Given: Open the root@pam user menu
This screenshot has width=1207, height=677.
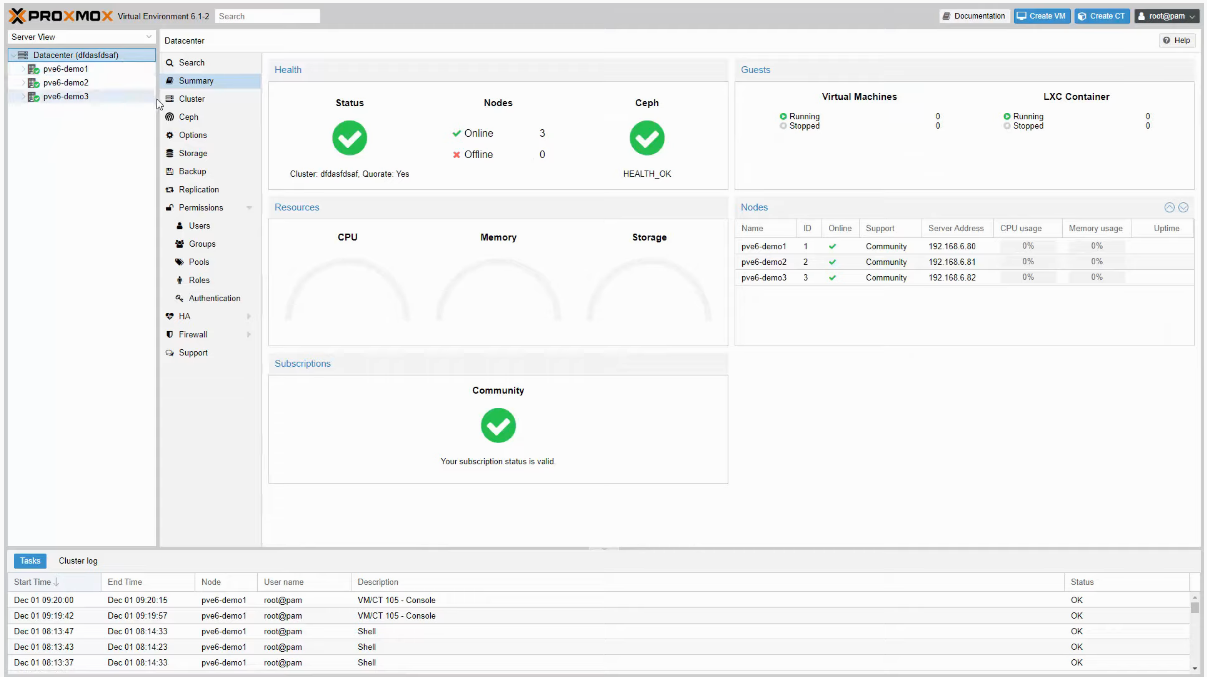Looking at the screenshot, I should point(1166,16).
